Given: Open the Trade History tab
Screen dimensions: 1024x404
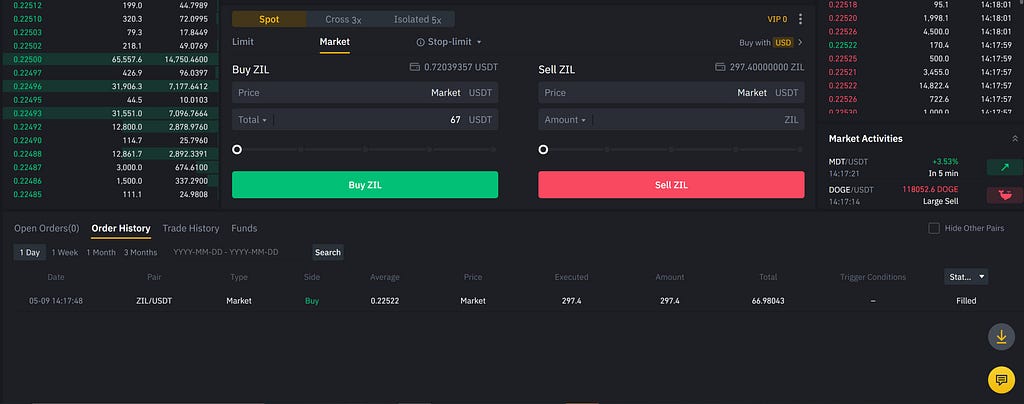Looking at the screenshot, I should [191, 228].
